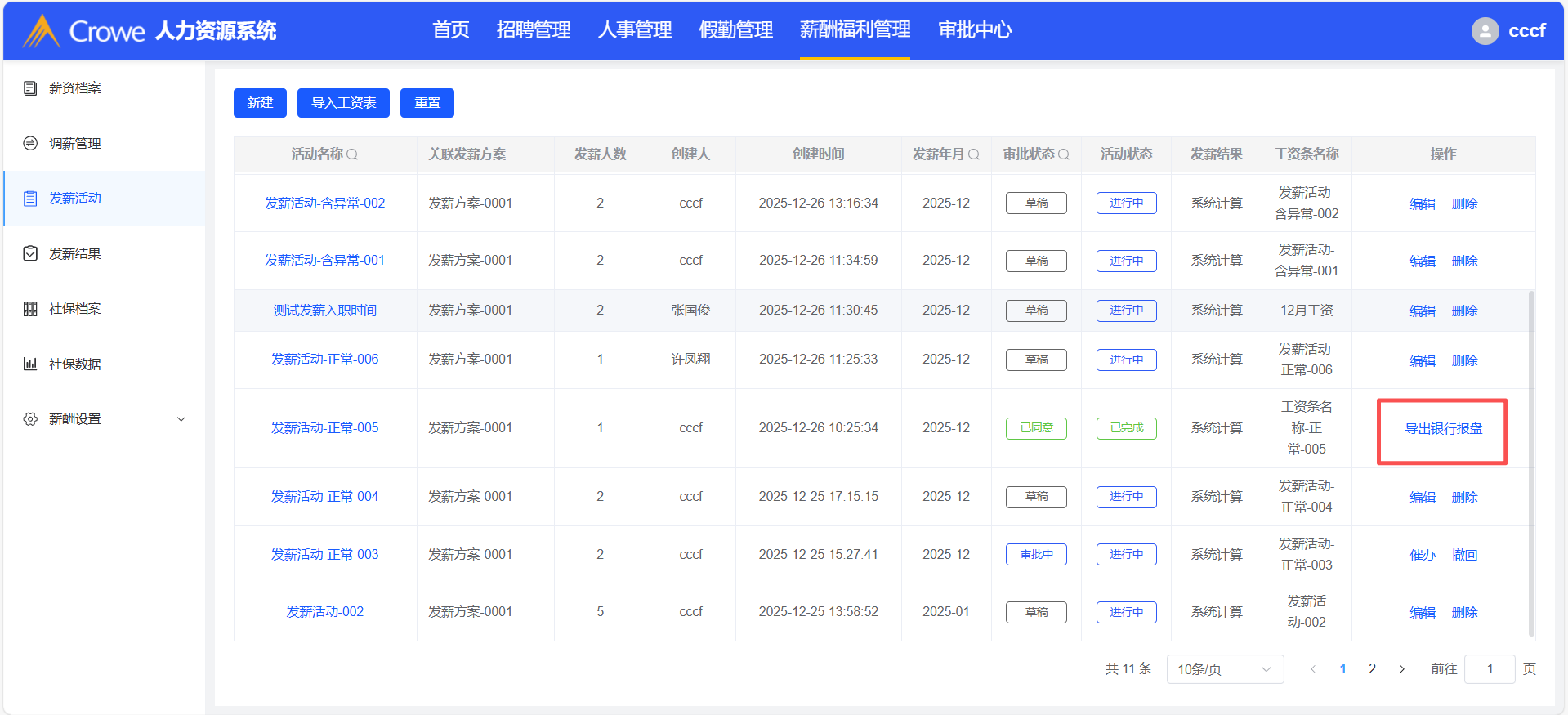Screen dimensions: 1568x715
Task: Click the user avatar icon next to cccf
Action: point(1485,31)
